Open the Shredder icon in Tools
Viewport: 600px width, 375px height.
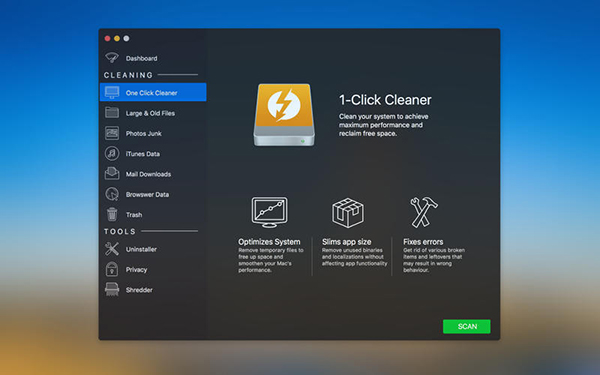(112, 289)
